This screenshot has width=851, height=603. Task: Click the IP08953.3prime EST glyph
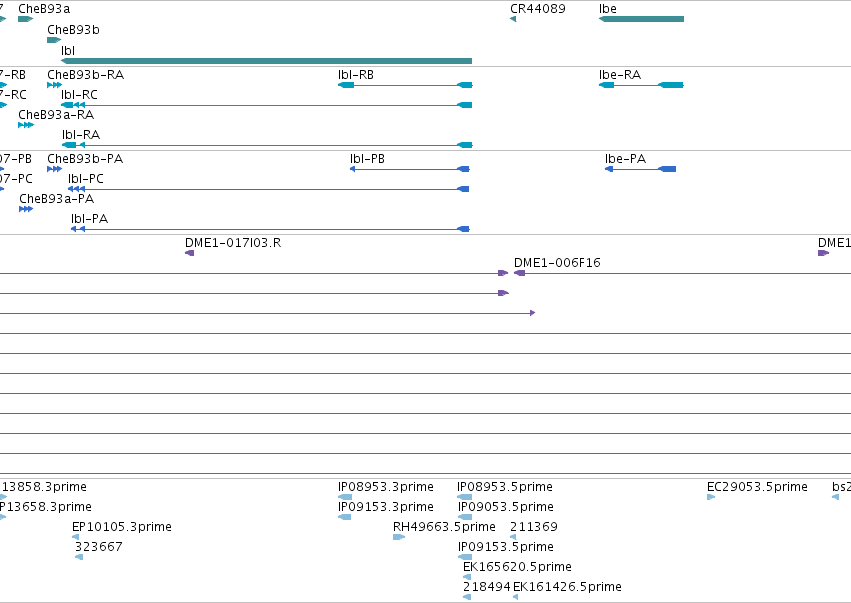345,497
